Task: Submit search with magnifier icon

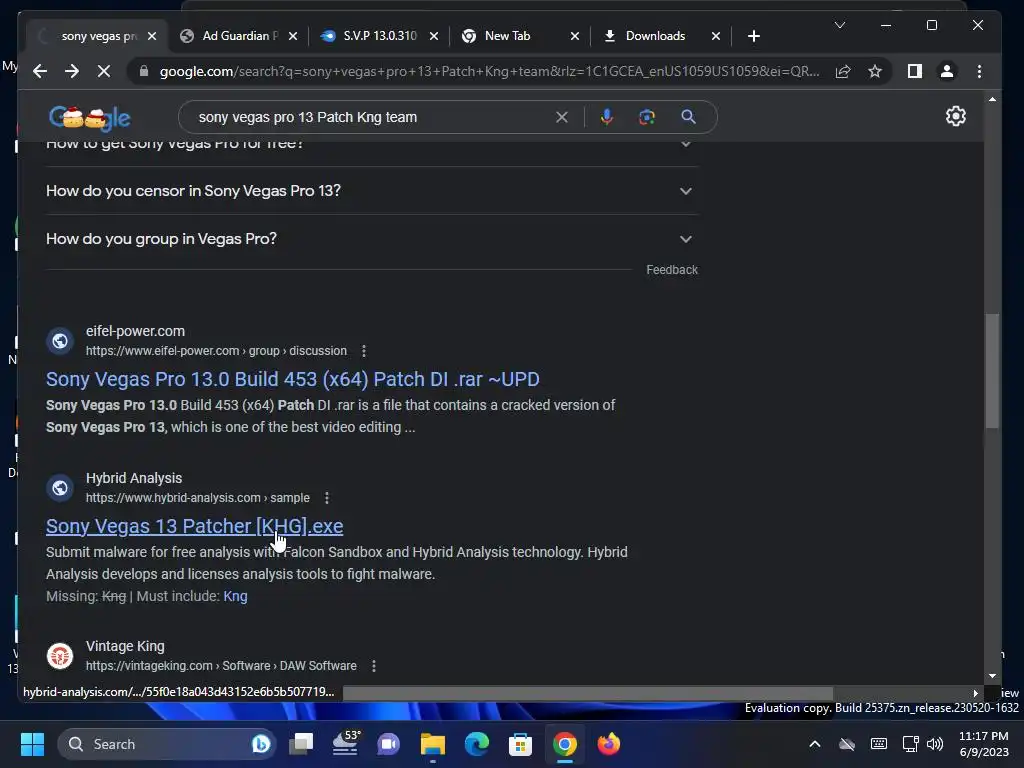Action: click(x=688, y=118)
